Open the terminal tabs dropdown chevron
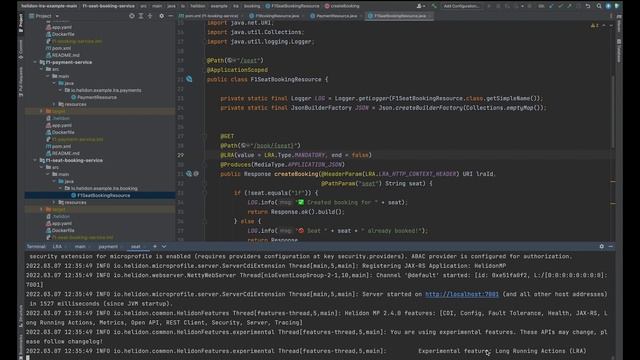The width and height of the screenshot is (640, 360). (x=164, y=247)
